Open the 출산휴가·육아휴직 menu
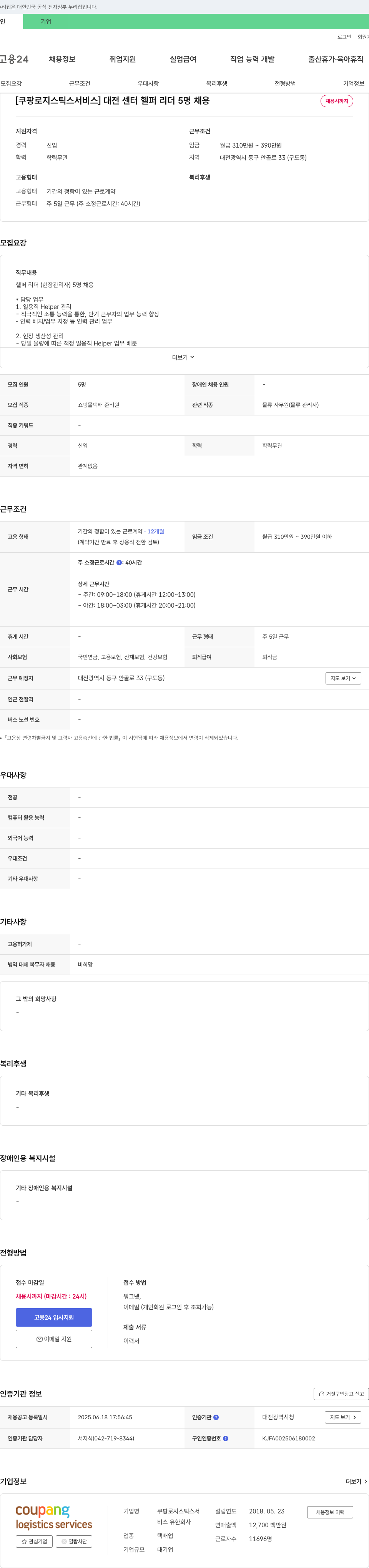 [x=336, y=59]
